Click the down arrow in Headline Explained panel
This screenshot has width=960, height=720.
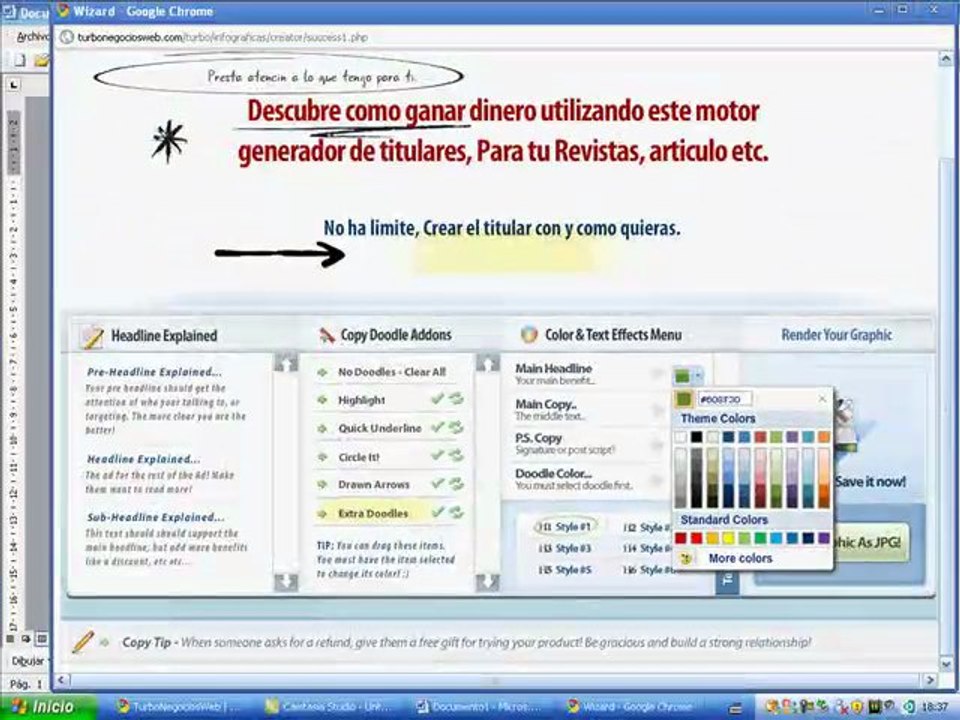pos(286,581)
